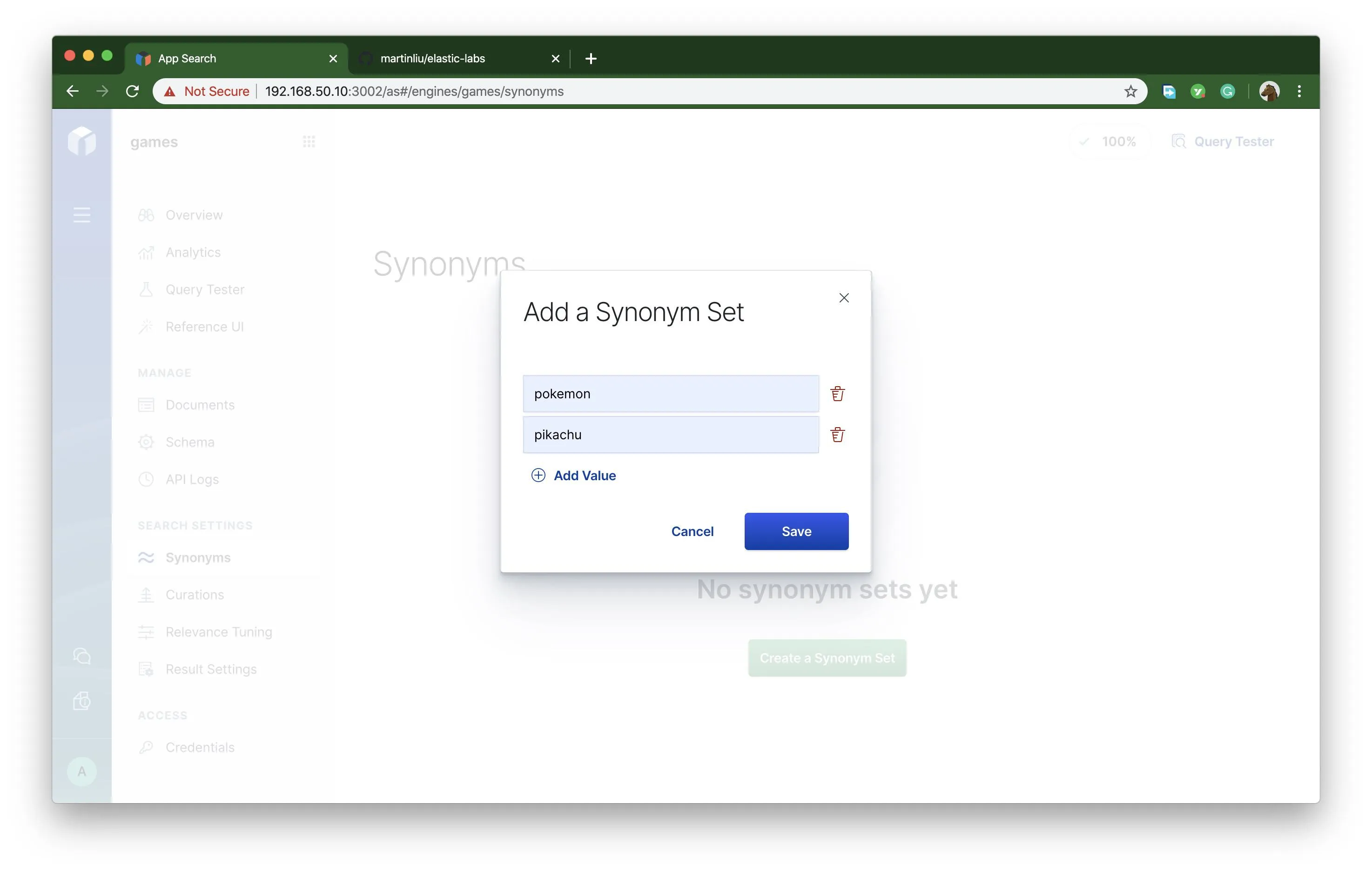Save the synonym set
Image resolution: width=1372 pixels, height=872 pixels.
coord(796,531)
